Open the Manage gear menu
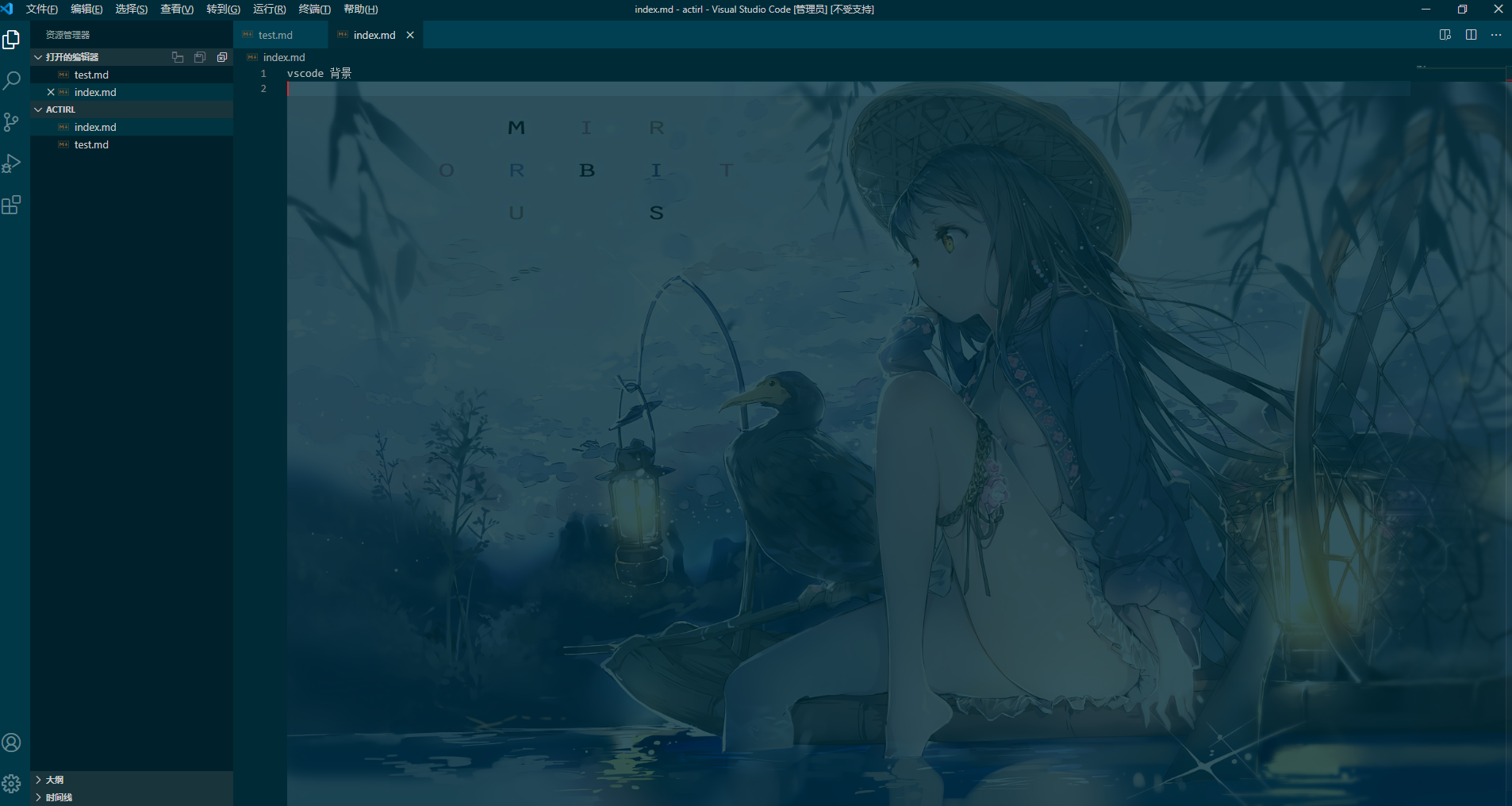 [x=11, y=784]
